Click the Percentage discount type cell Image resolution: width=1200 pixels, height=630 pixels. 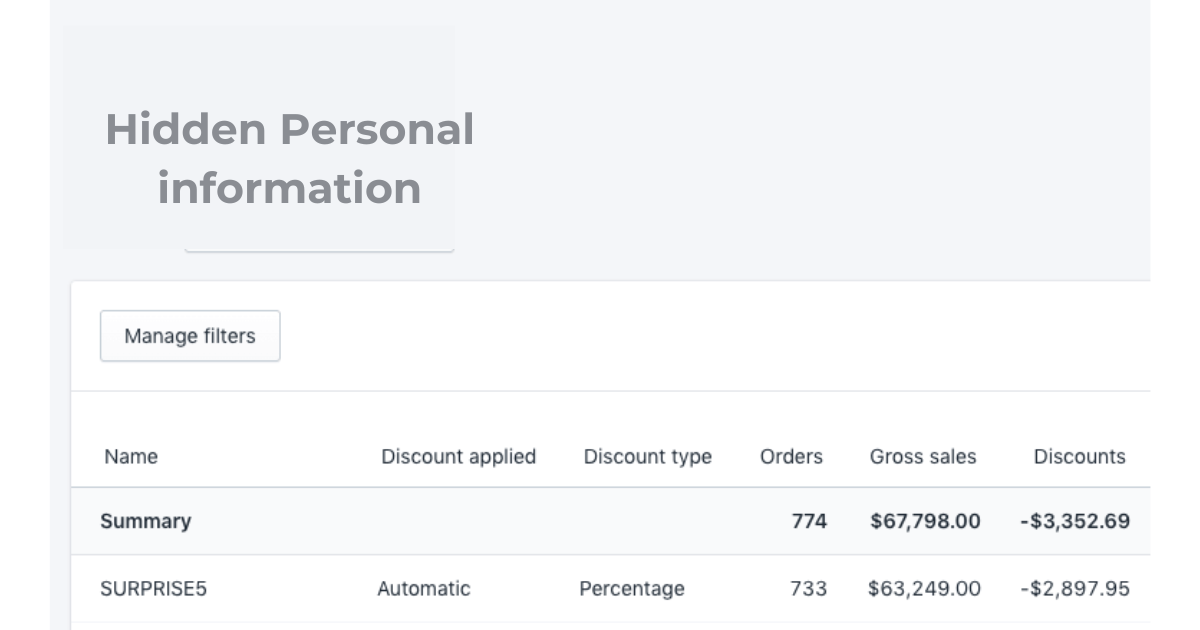[631, 589]
